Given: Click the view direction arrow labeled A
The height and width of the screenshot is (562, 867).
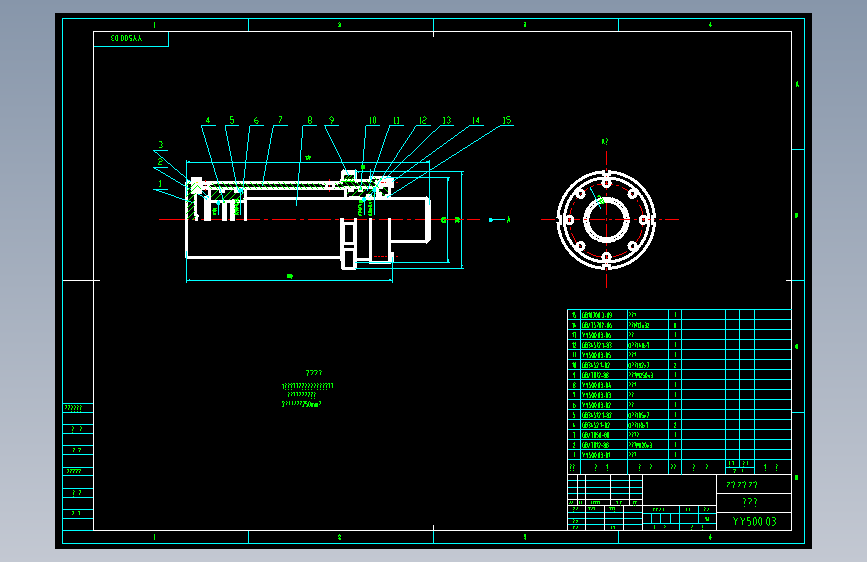Looking at the screenshot, I should tap(499, 220).
